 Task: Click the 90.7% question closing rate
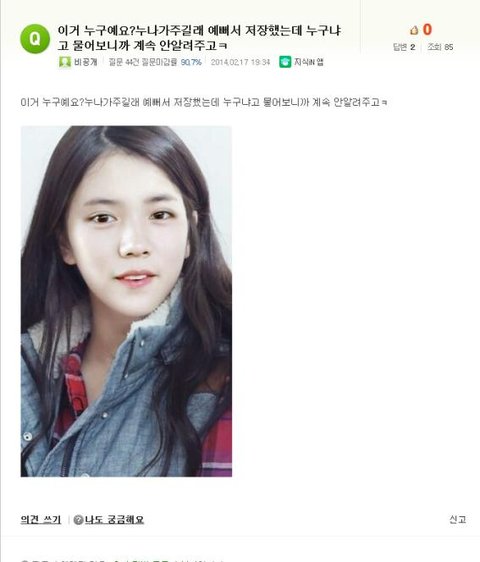pos(191,62)
